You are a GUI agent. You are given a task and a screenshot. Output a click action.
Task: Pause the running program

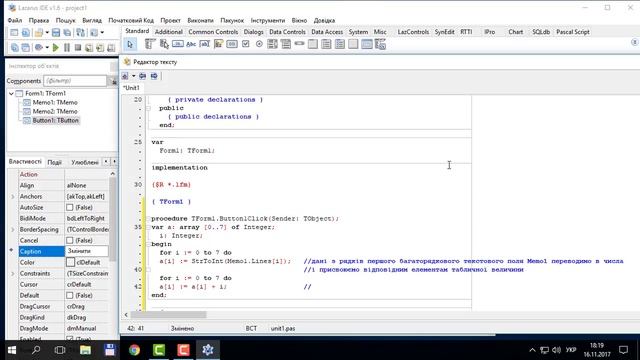pyautogui.click(x=67, y=47)
